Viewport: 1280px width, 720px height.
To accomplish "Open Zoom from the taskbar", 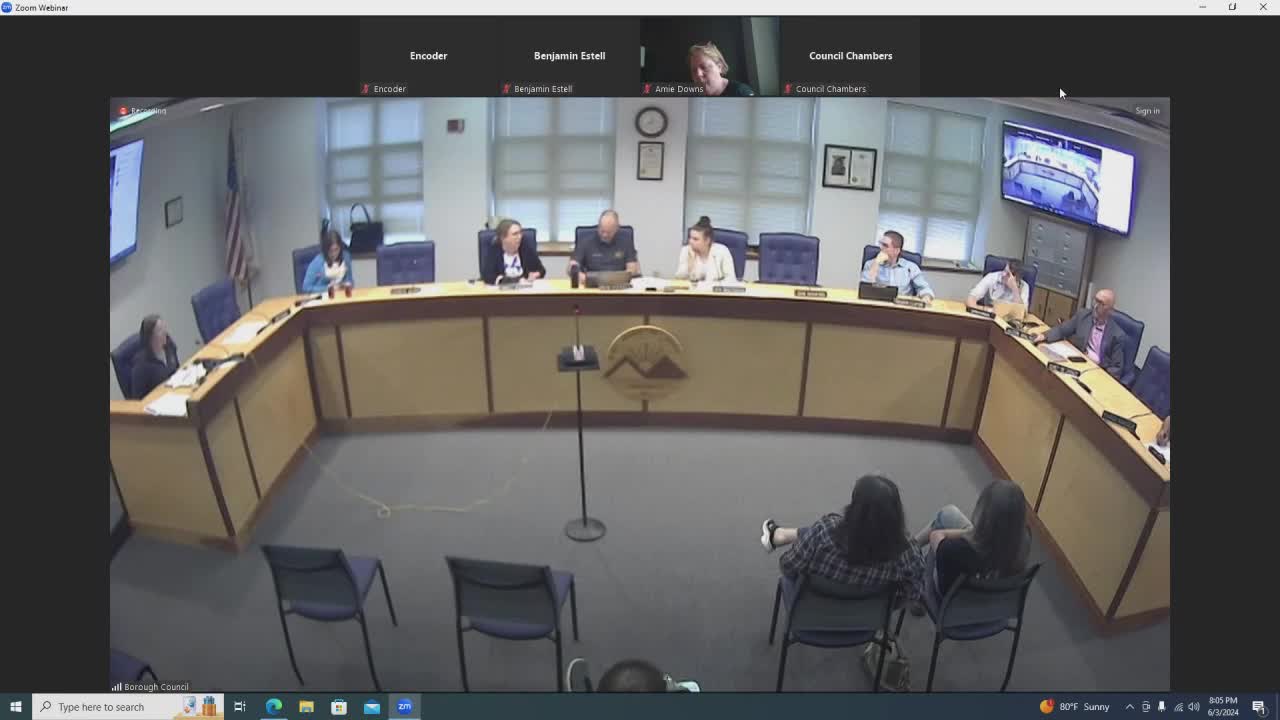I will click(404, 707).
